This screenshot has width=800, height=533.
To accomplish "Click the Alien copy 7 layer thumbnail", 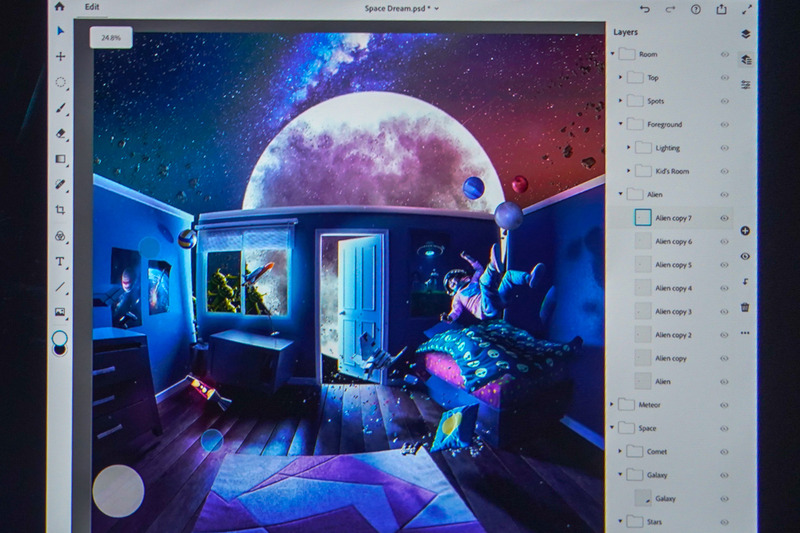I will click(x=643, y=218).
